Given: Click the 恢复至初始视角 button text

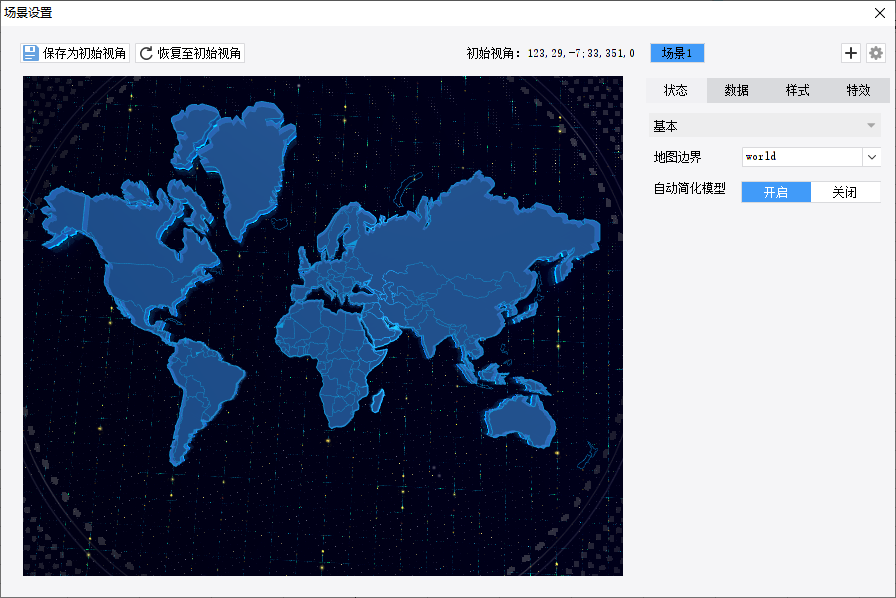Looking at the screenshot, I should (199, 53).
